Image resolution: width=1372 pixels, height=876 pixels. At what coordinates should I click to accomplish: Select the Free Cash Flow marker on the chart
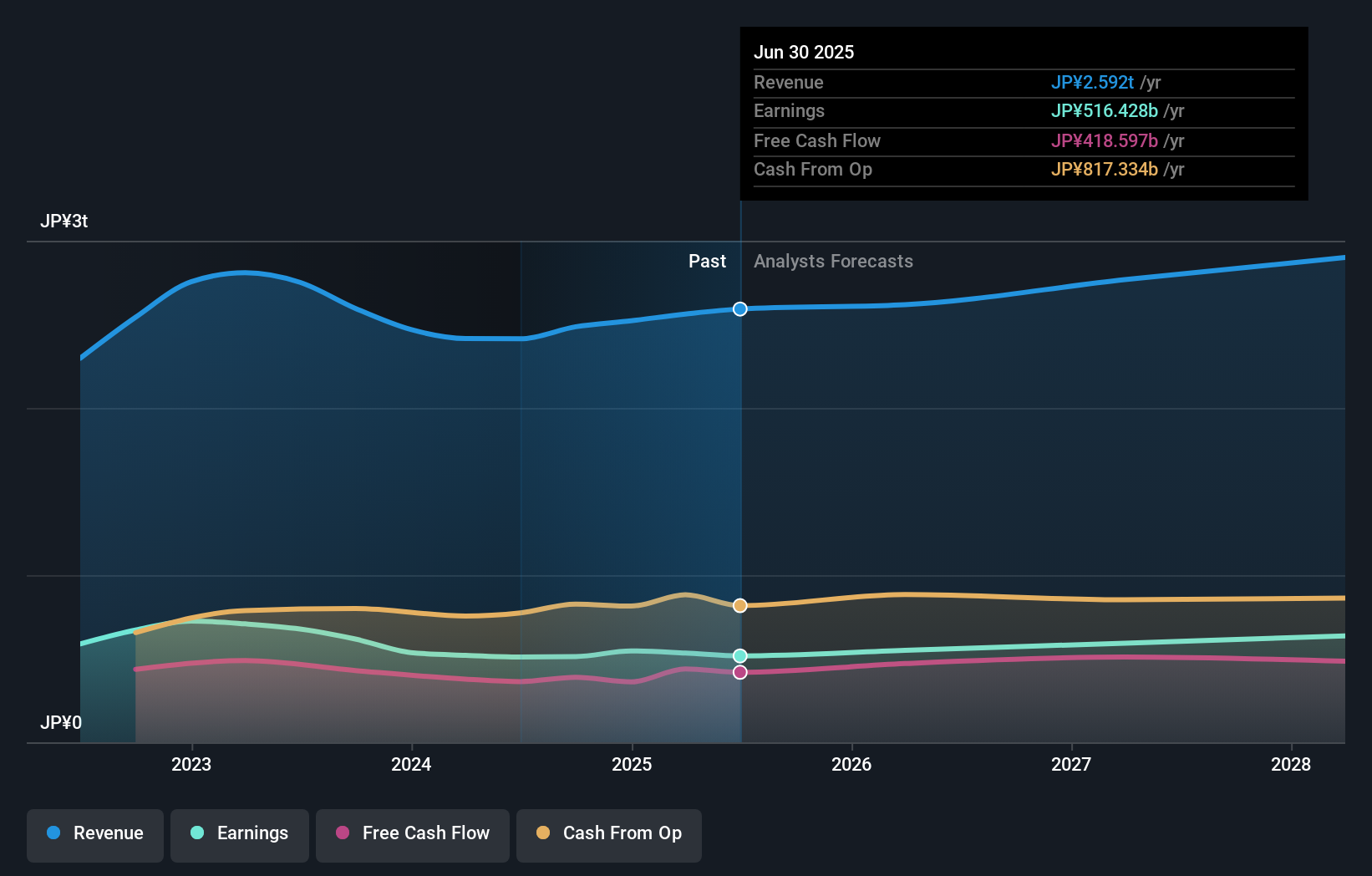[x=739, y=672]
